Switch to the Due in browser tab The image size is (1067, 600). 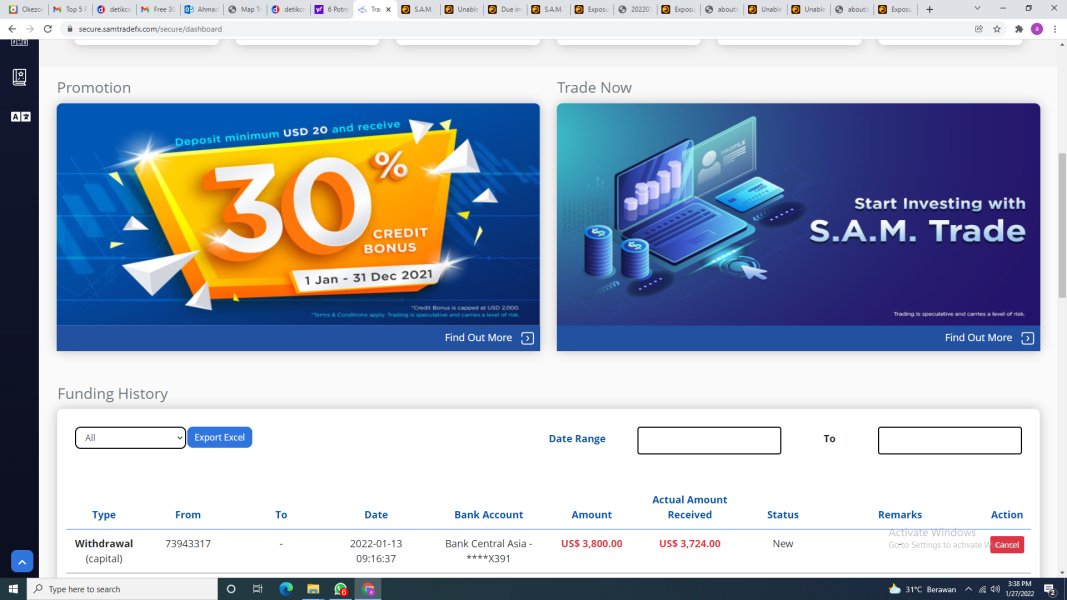[x=505, y=10]
